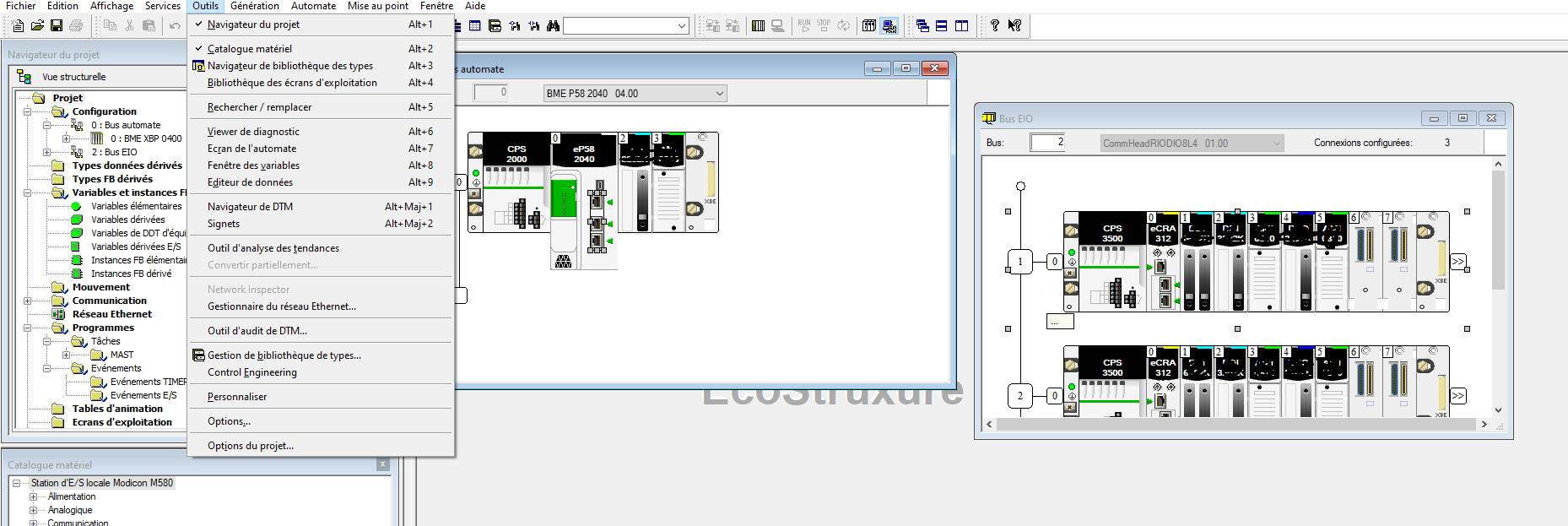Click the tile windows horizontally icon
The height and width of the screenshot is (526, 1568).
pos(942,26)
